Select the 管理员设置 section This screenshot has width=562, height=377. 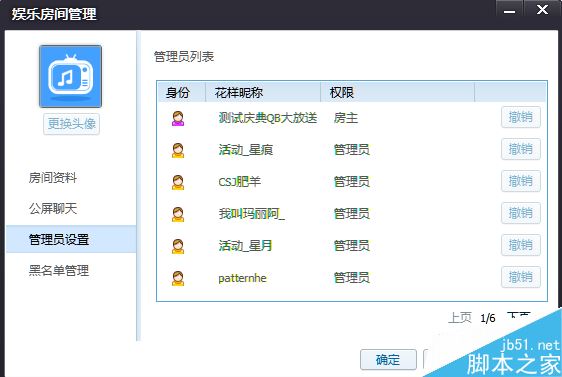[71, 239]
